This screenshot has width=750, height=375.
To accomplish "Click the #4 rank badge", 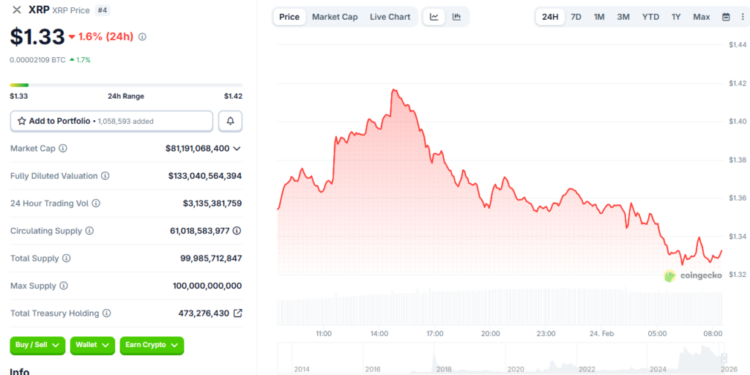I will point(101,10).
